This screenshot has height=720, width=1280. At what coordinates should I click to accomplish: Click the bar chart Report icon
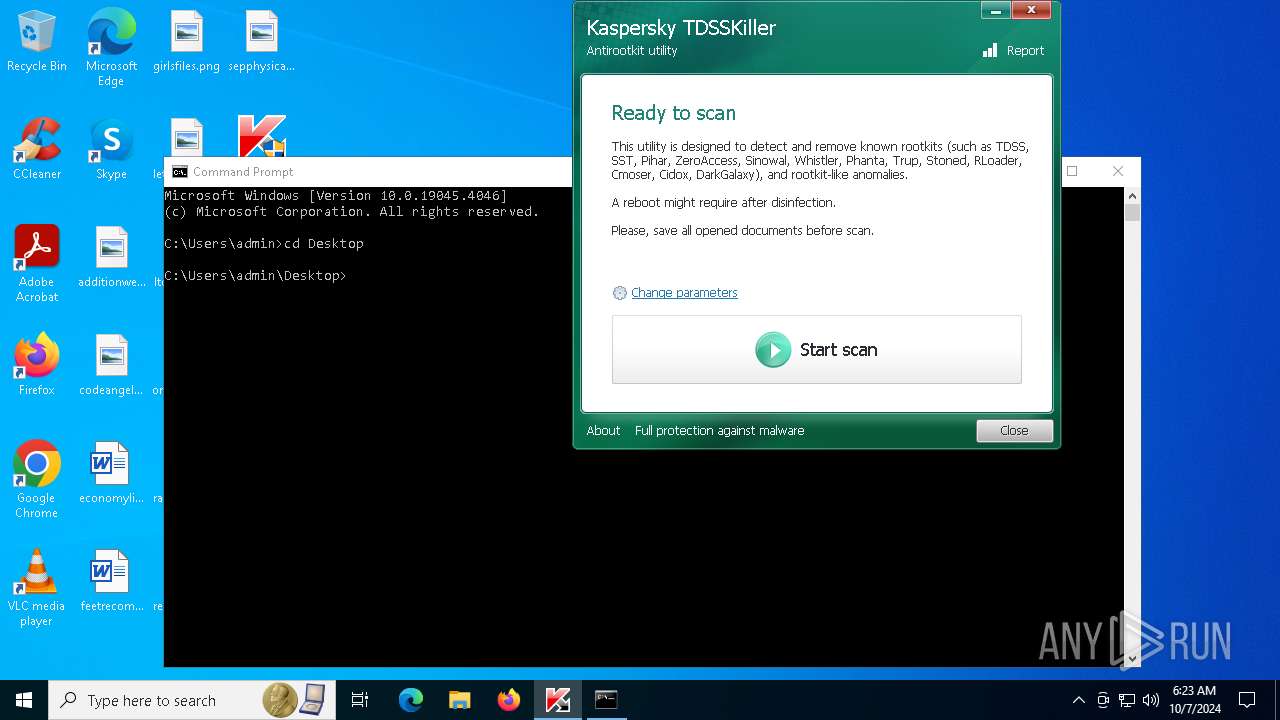click(990, 51)
